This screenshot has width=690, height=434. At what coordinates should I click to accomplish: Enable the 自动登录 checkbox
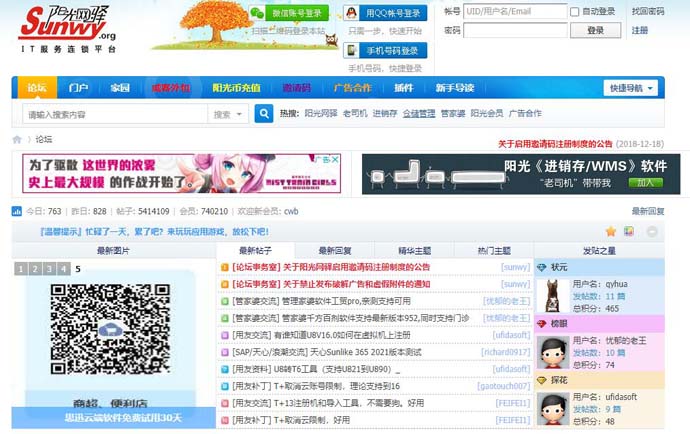pos(575,12)
